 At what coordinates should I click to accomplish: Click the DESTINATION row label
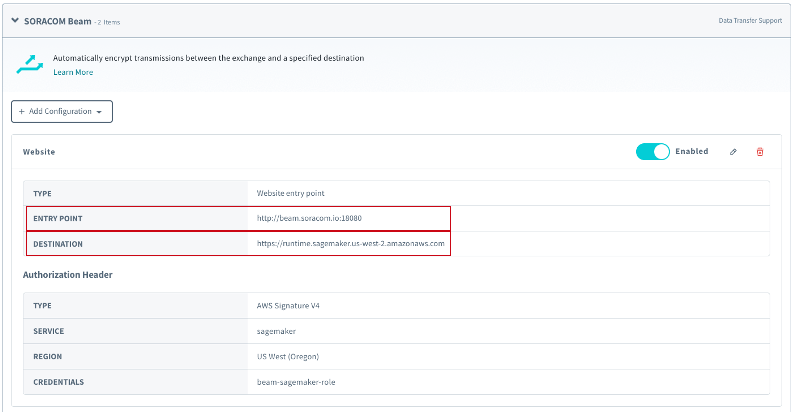58,244
